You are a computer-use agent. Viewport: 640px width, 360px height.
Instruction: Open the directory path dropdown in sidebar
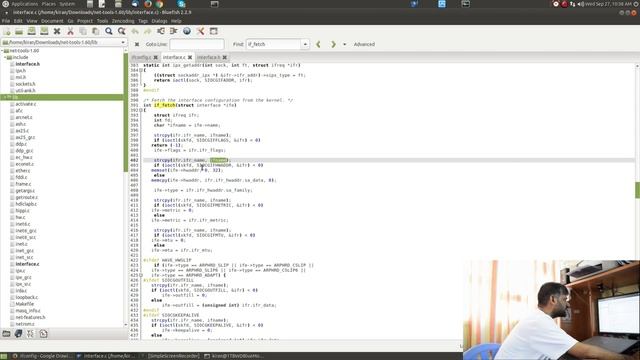click(123, 42)
